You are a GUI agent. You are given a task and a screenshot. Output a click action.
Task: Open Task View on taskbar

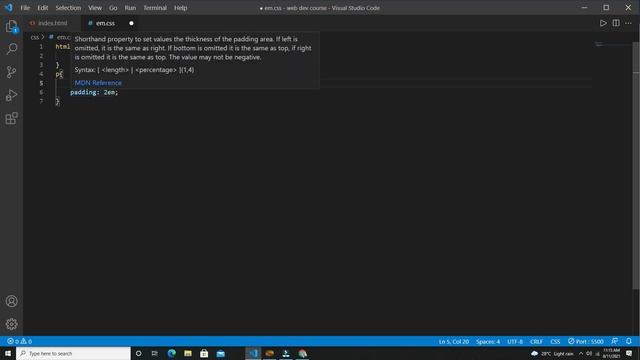(x=155, y=353)
